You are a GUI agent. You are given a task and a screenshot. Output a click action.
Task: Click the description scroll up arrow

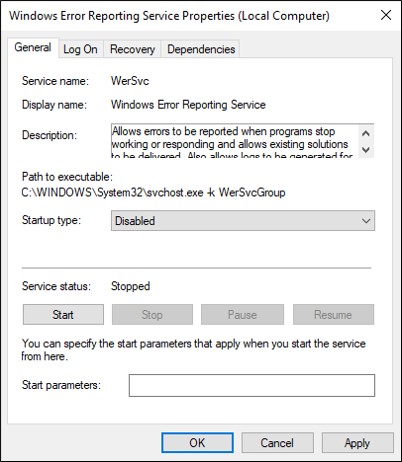pos(366,133)
